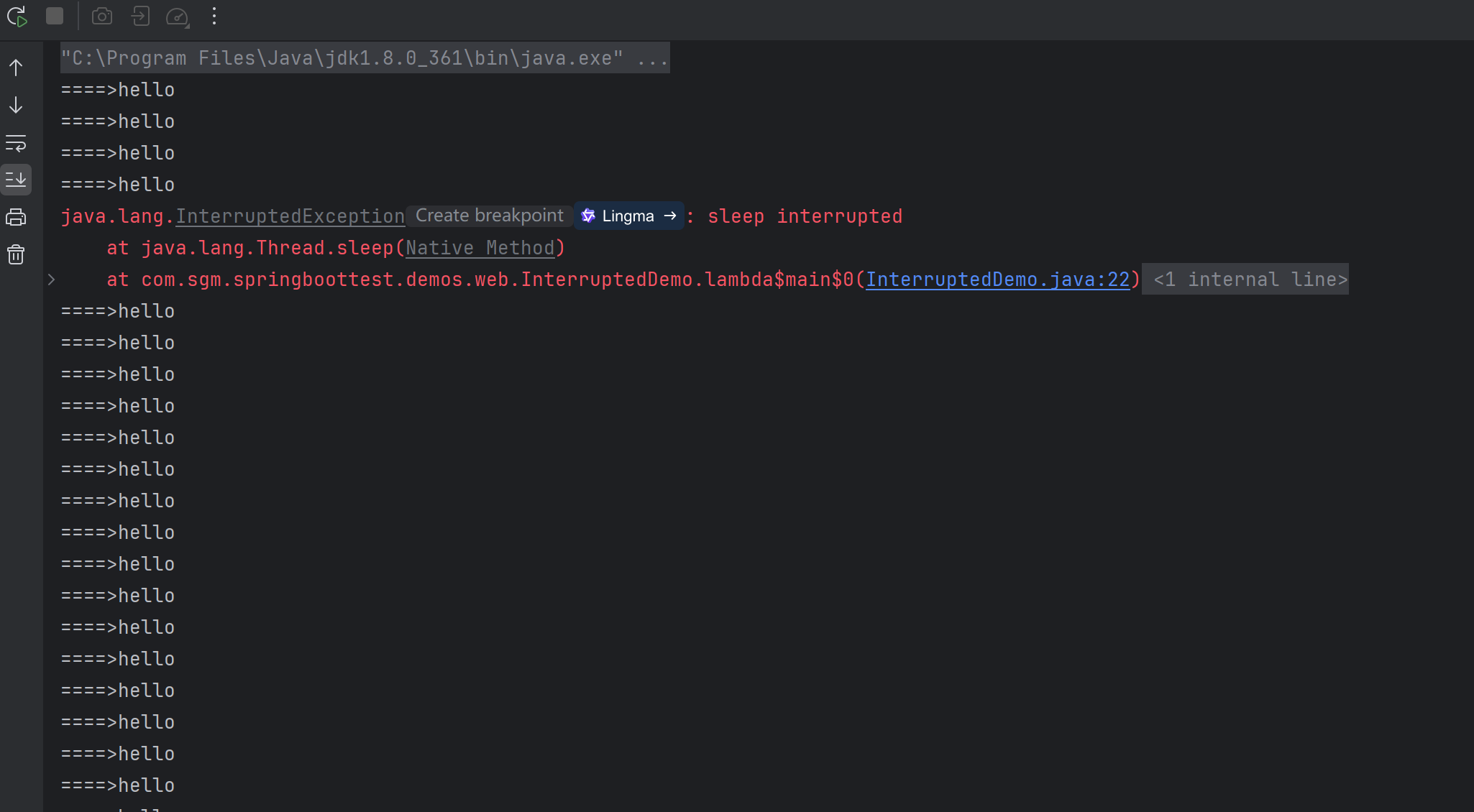Screen dimensions: 1474x812
Task: Toggle scroll to end of console
Action: (x=16, y=180)
